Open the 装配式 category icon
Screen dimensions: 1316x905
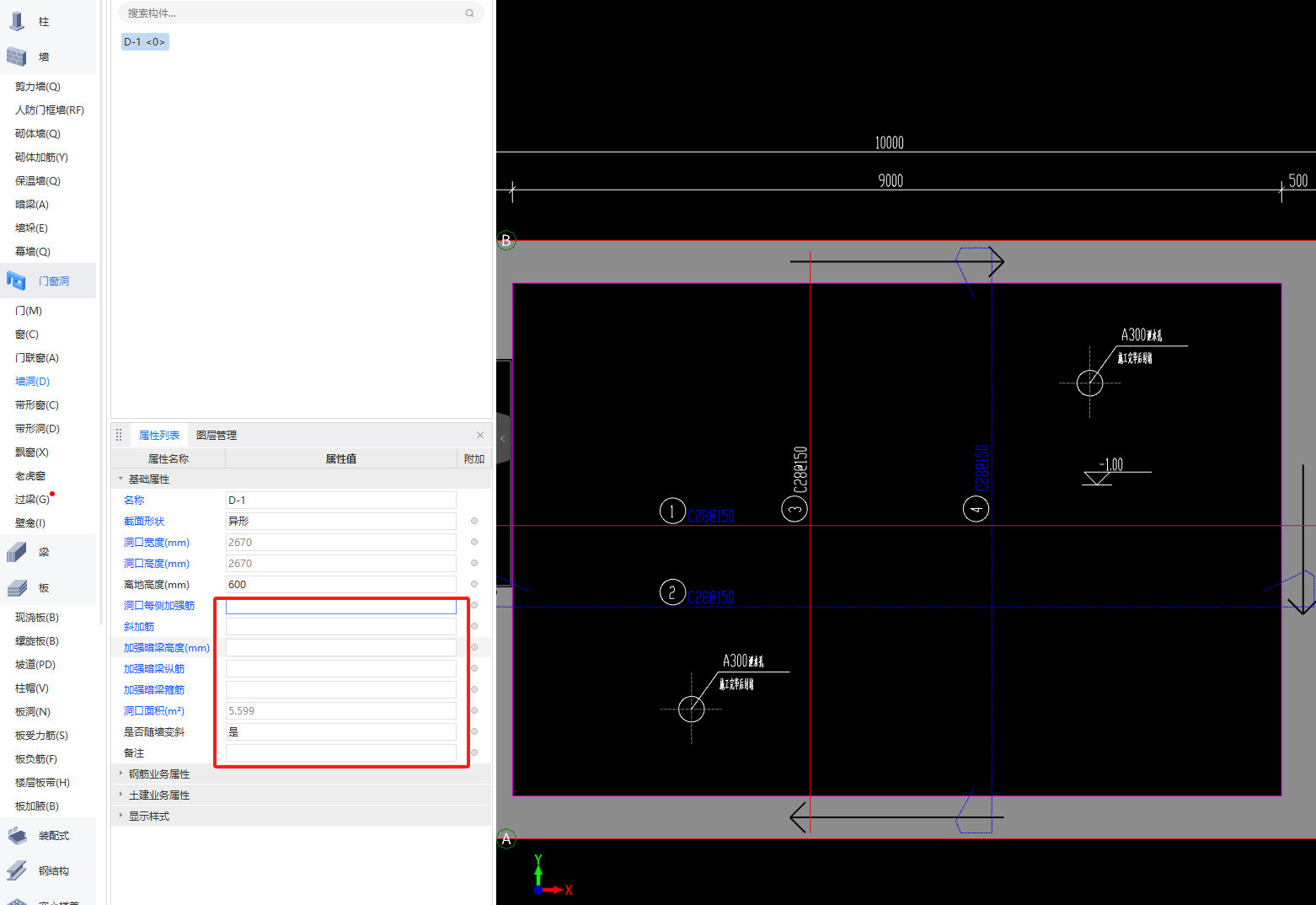(x=17, y=835)
